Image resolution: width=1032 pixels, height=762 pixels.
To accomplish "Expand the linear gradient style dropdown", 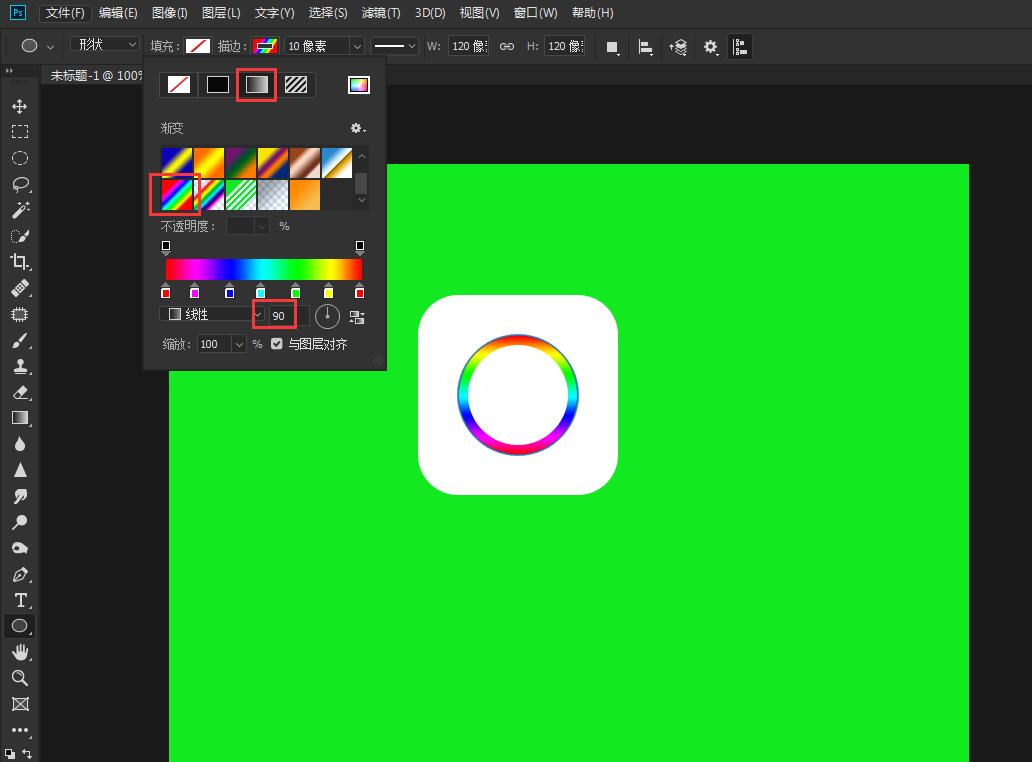I will [x=257, y=315].
